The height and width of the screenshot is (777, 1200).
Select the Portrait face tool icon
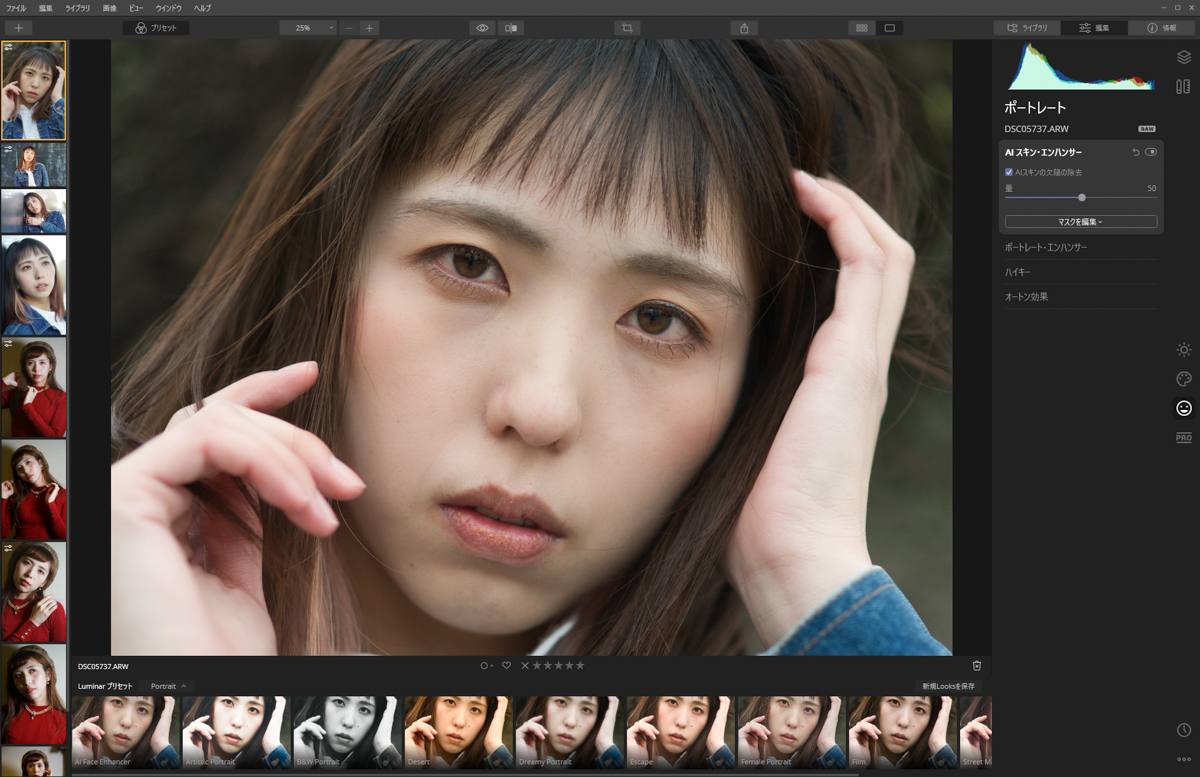tap(1184, 408)
